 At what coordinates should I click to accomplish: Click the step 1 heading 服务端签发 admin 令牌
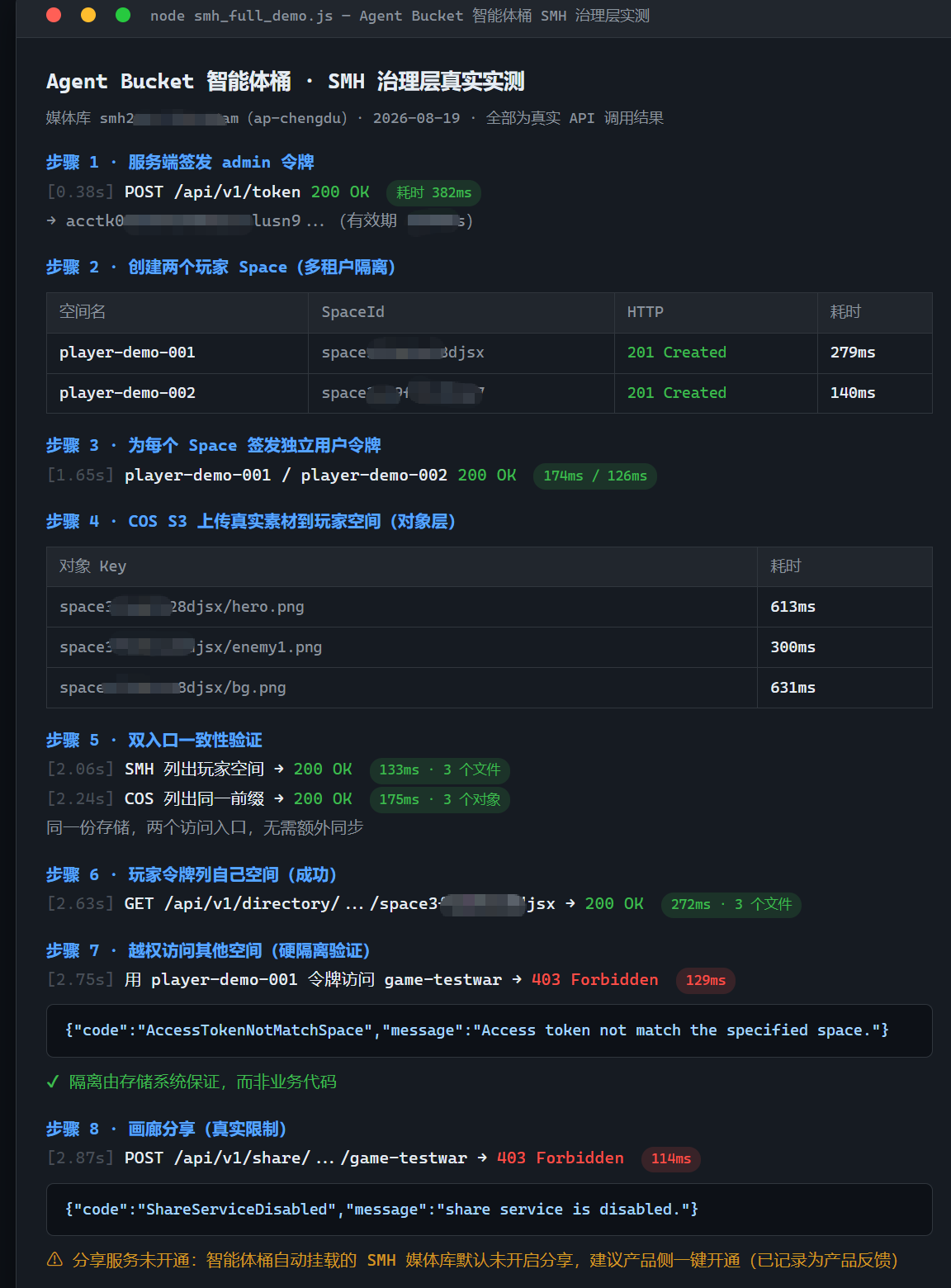tap(221, 162)
